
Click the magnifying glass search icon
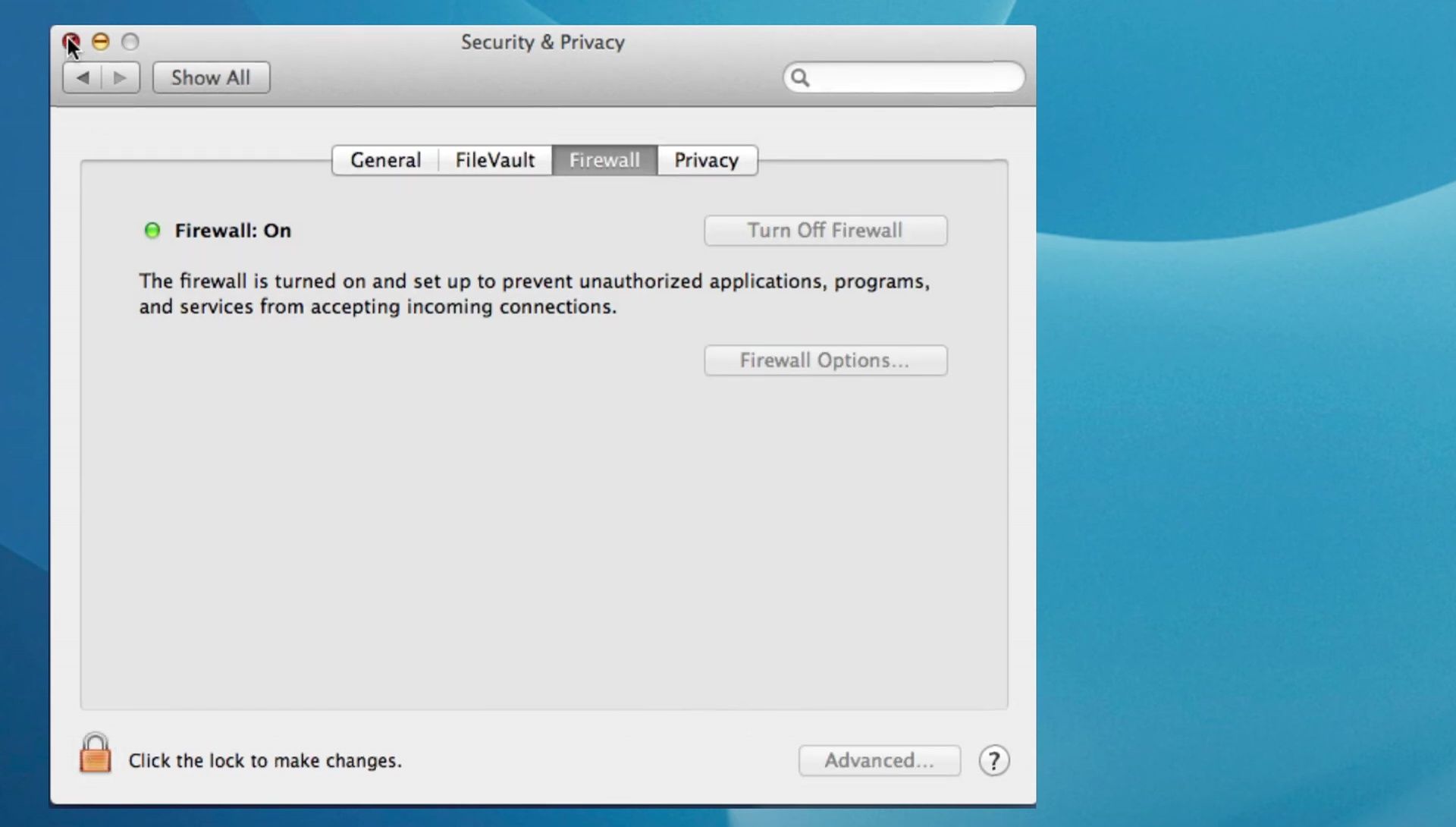coord(800,77)
